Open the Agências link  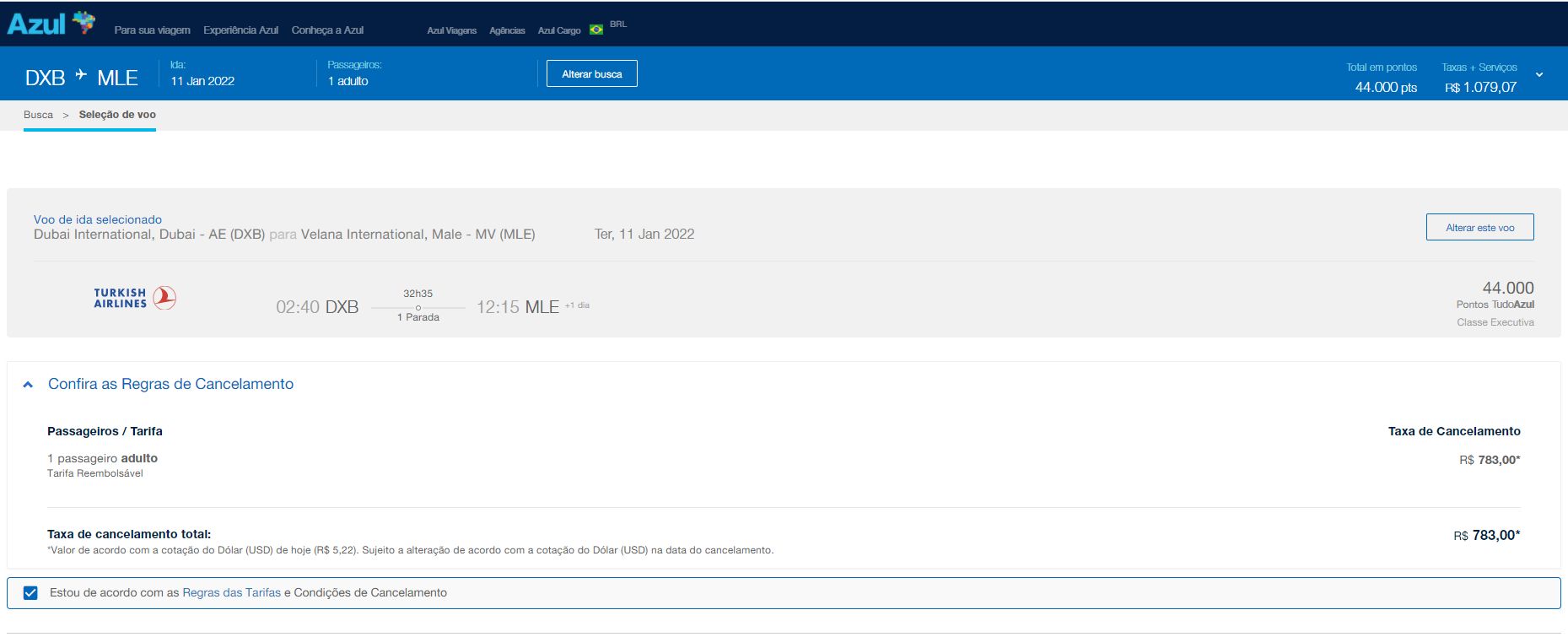click(507, 30)
